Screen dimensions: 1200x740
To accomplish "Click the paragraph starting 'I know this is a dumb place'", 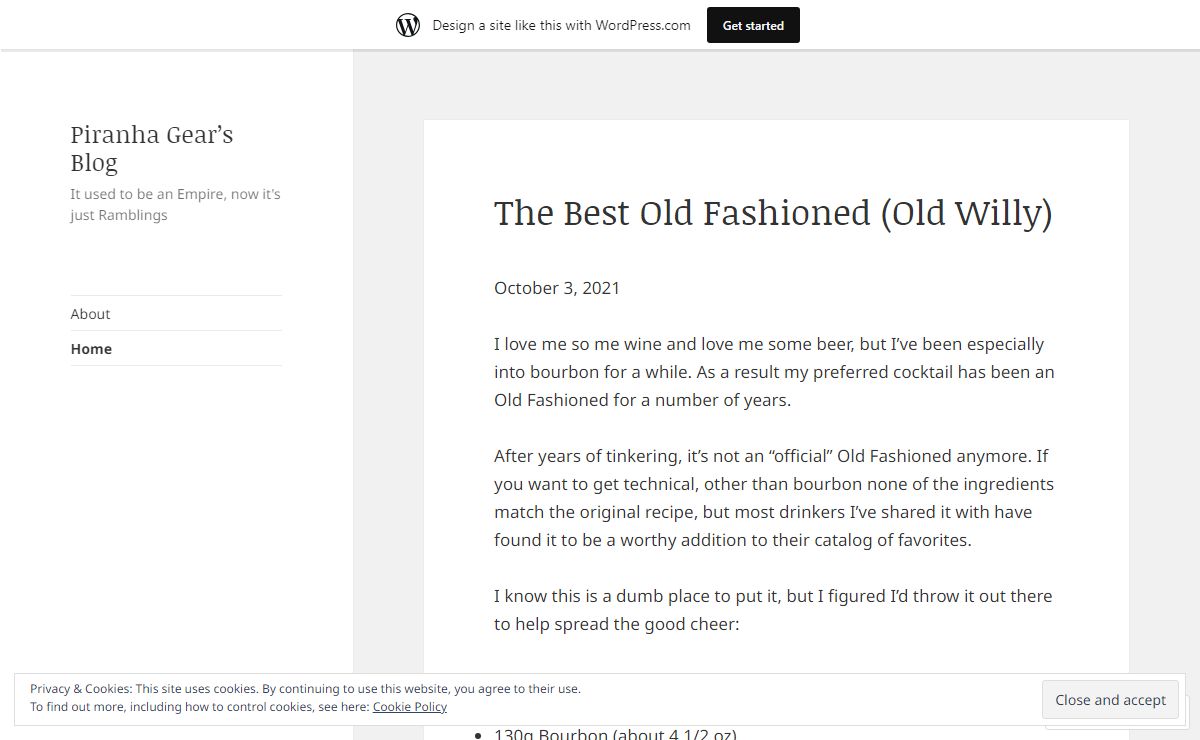I will click(775, 610).
